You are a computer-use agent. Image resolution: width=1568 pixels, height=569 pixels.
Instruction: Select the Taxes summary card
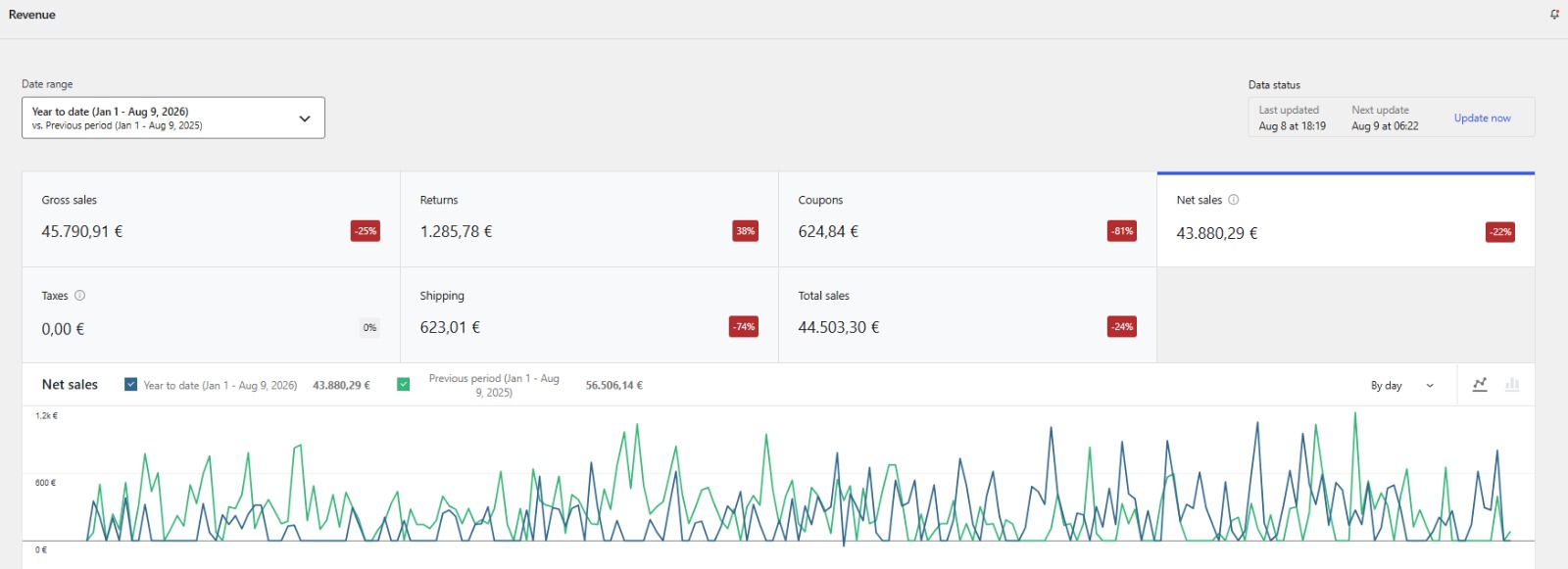[x=211, y=315]
